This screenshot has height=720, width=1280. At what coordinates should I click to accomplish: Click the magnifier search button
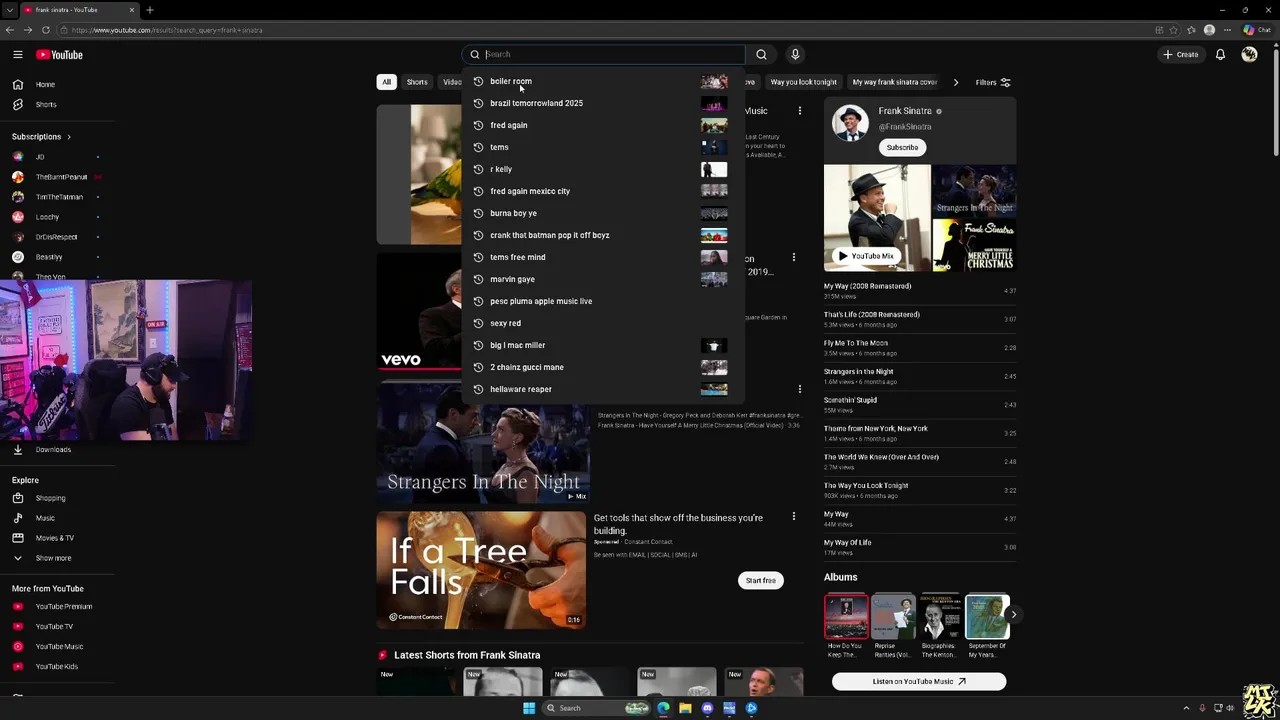(x=761, y=54)
